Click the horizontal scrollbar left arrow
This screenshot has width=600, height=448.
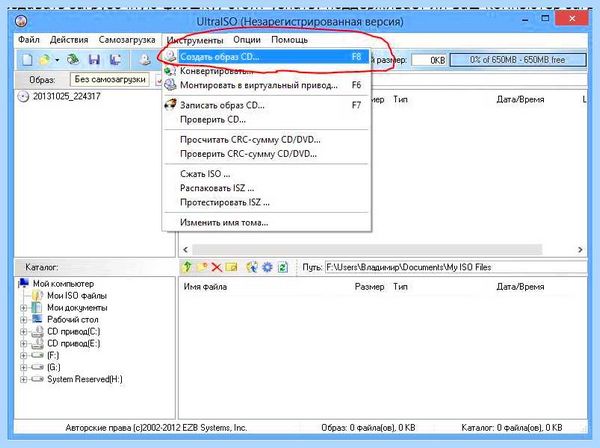186,250
